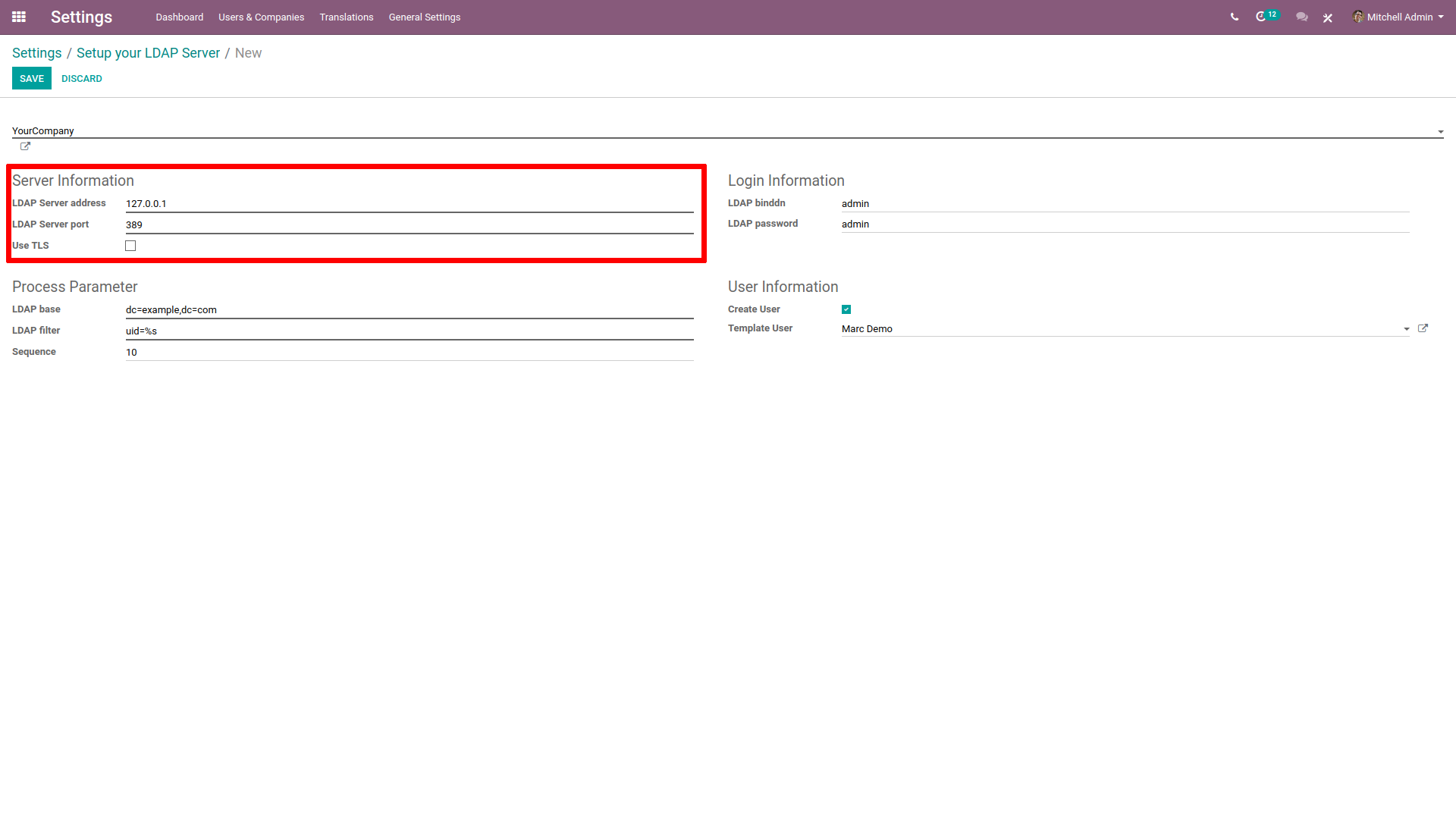Open the General Settings menu tab
The image size is (1456, 819).
point(423,17)
